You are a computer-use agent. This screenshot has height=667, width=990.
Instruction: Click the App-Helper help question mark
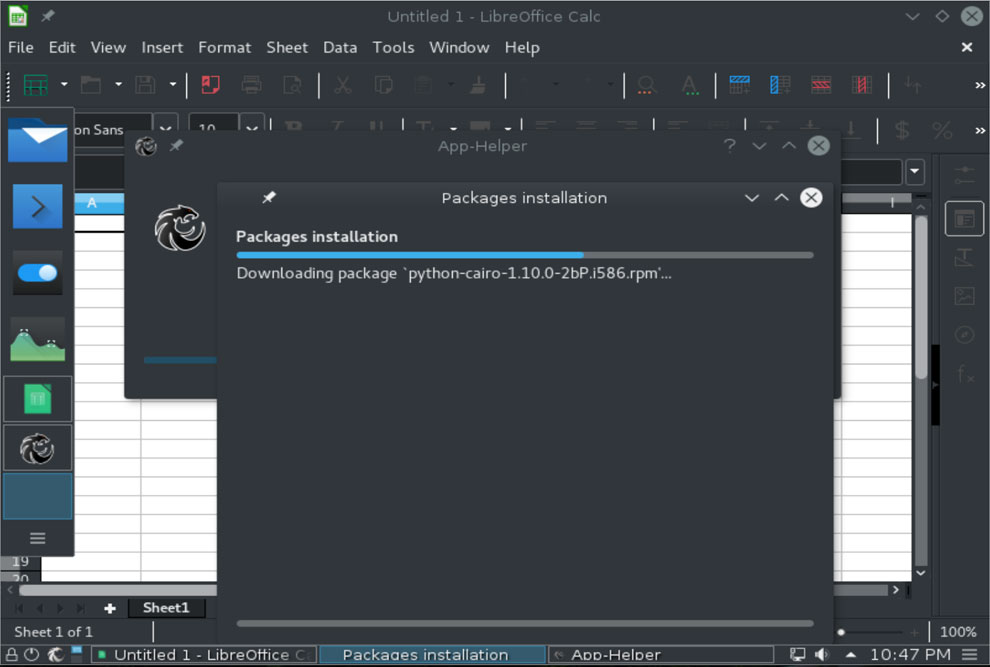click(729, 146)
